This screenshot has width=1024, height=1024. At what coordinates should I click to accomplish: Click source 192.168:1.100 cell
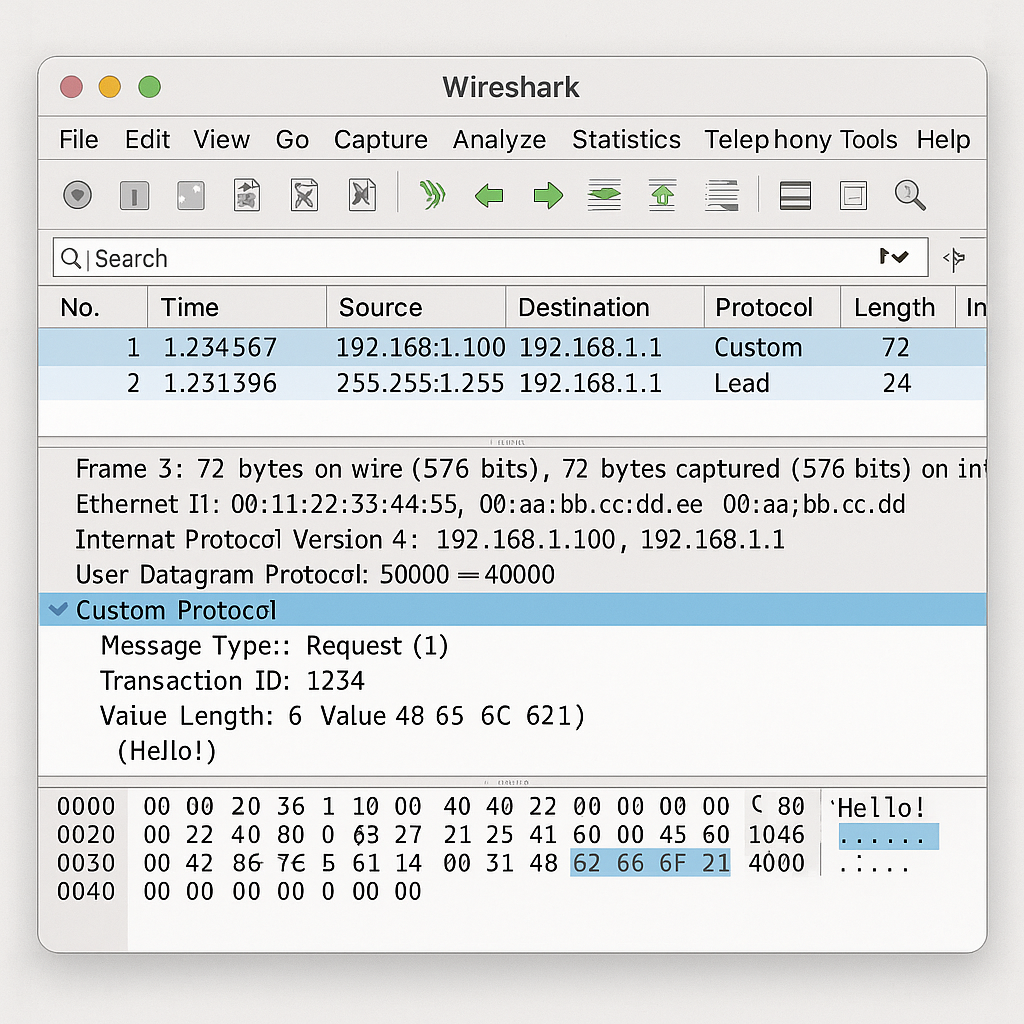click(421, 347)
